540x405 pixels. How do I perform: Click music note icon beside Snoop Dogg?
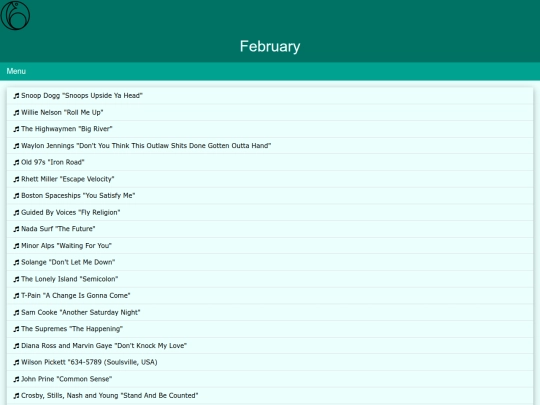pyautogui.click(x=16, y=96)
